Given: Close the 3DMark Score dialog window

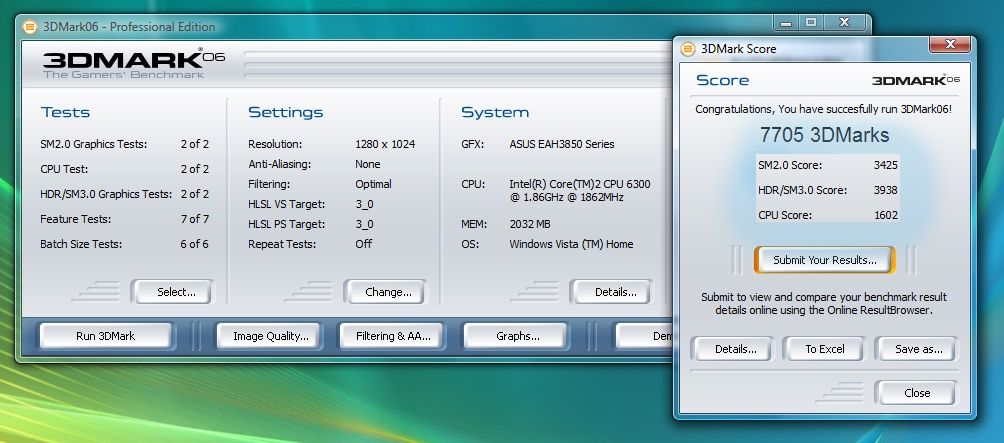Looking at the screenshot, I should [x=951, y=45].
